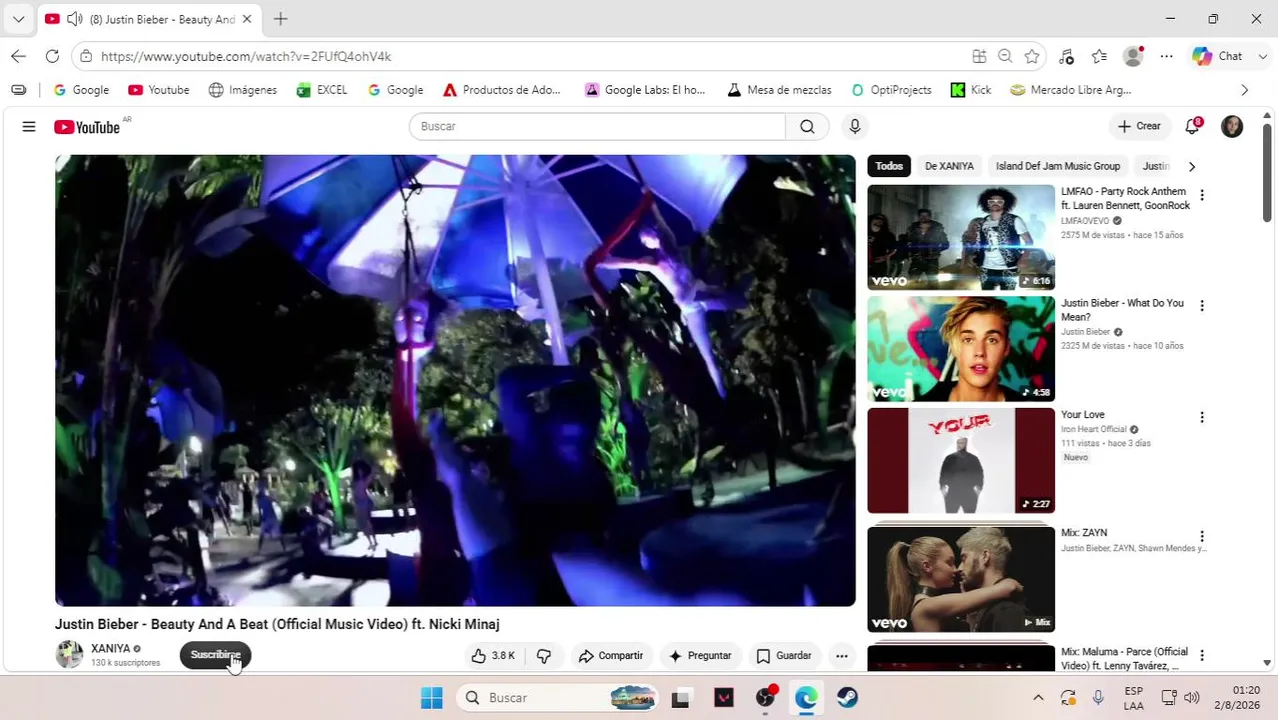Click the YouTube search magnifier button

[x=807, y=127]
